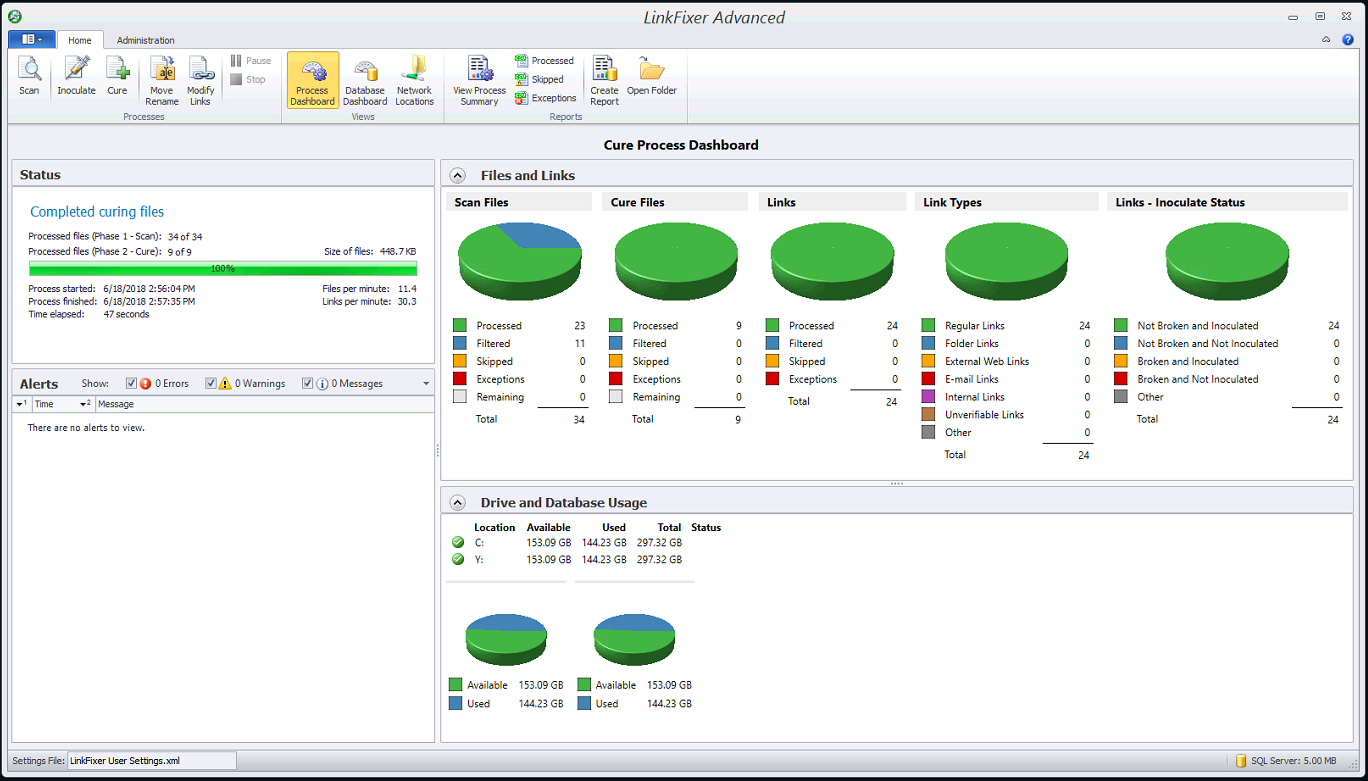Open the Alerts panel options dropdown arrow
This screenshot has width=1368, height=781.
point(426,384)
